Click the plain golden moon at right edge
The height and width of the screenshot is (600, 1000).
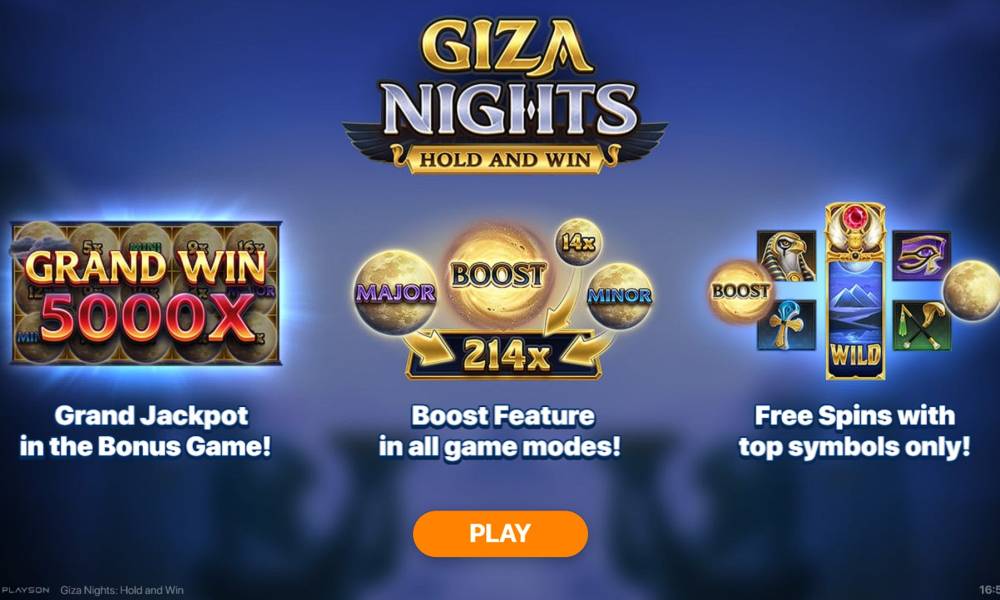[969, 290]
